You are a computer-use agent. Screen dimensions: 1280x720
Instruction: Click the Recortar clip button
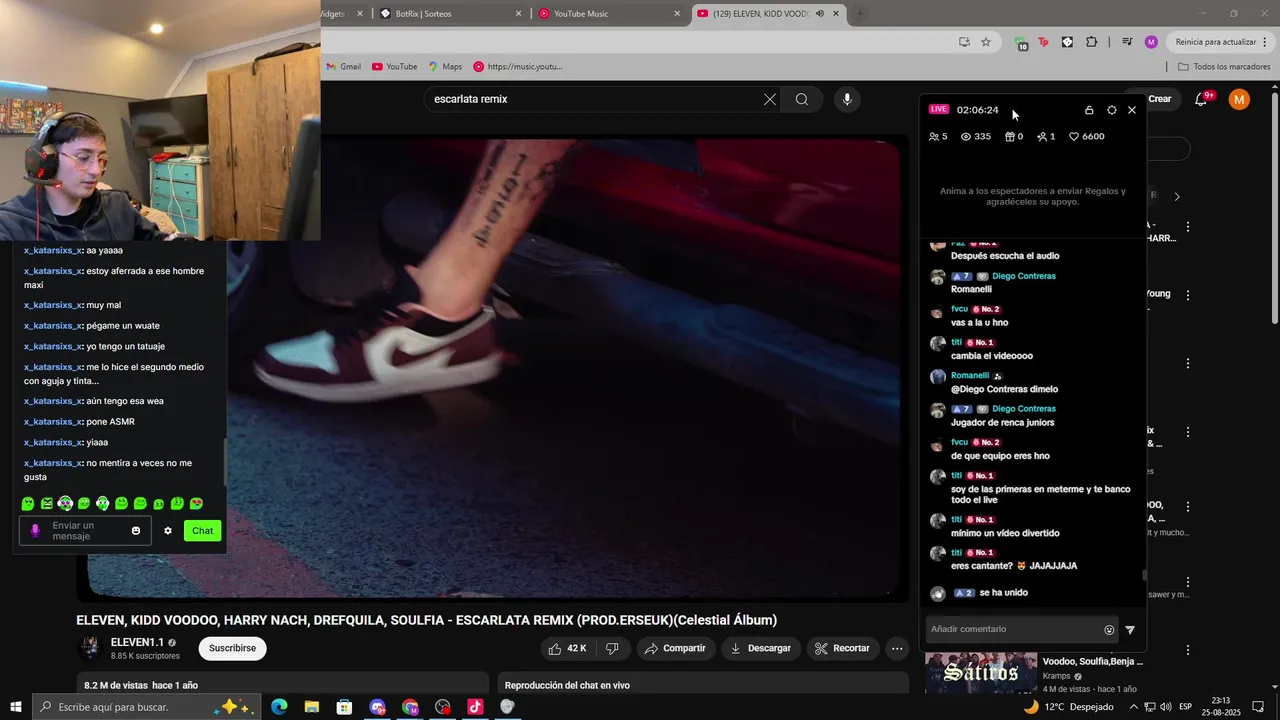[842, 648]
